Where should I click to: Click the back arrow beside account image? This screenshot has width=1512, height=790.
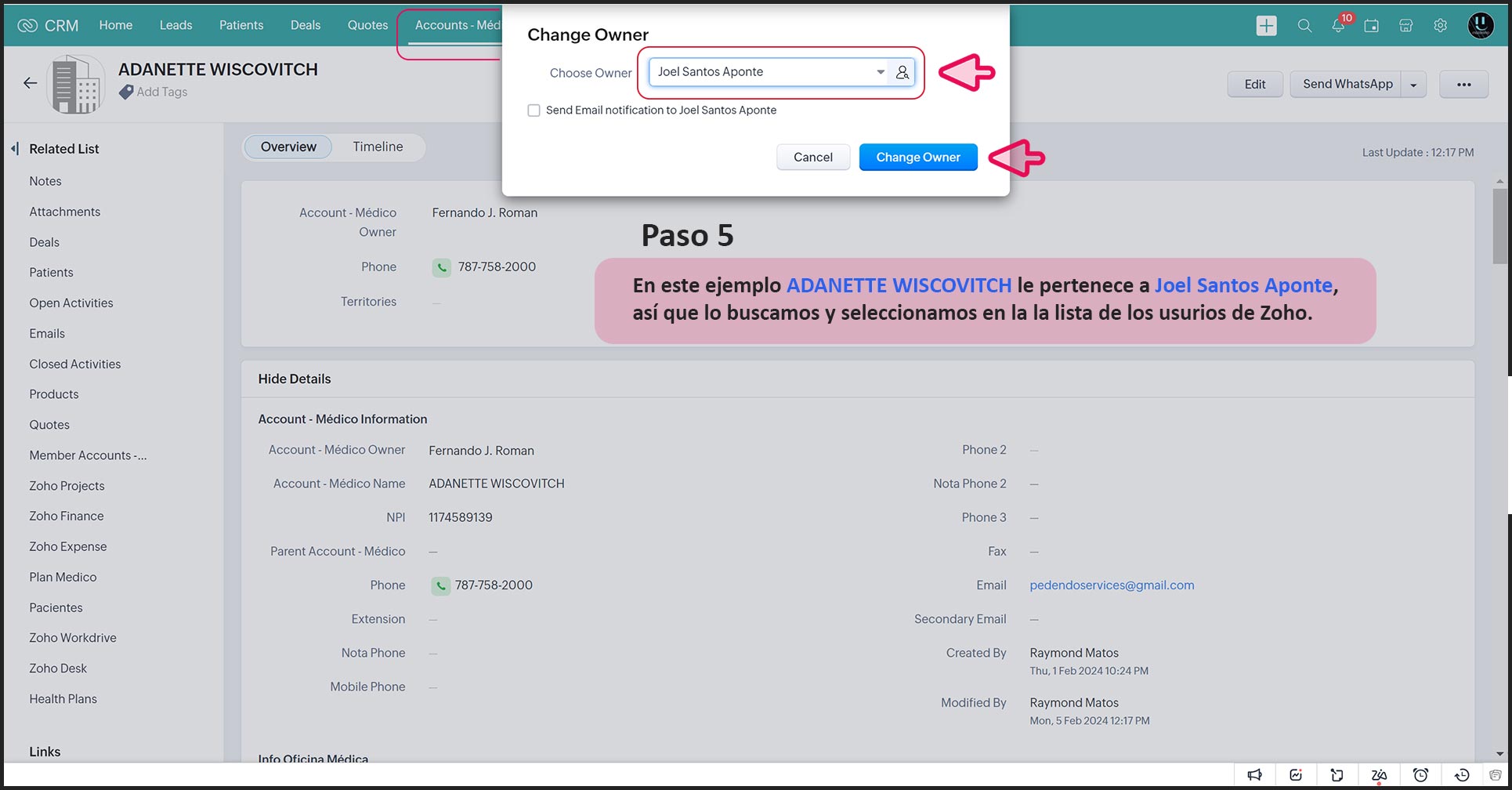[31, 83]
